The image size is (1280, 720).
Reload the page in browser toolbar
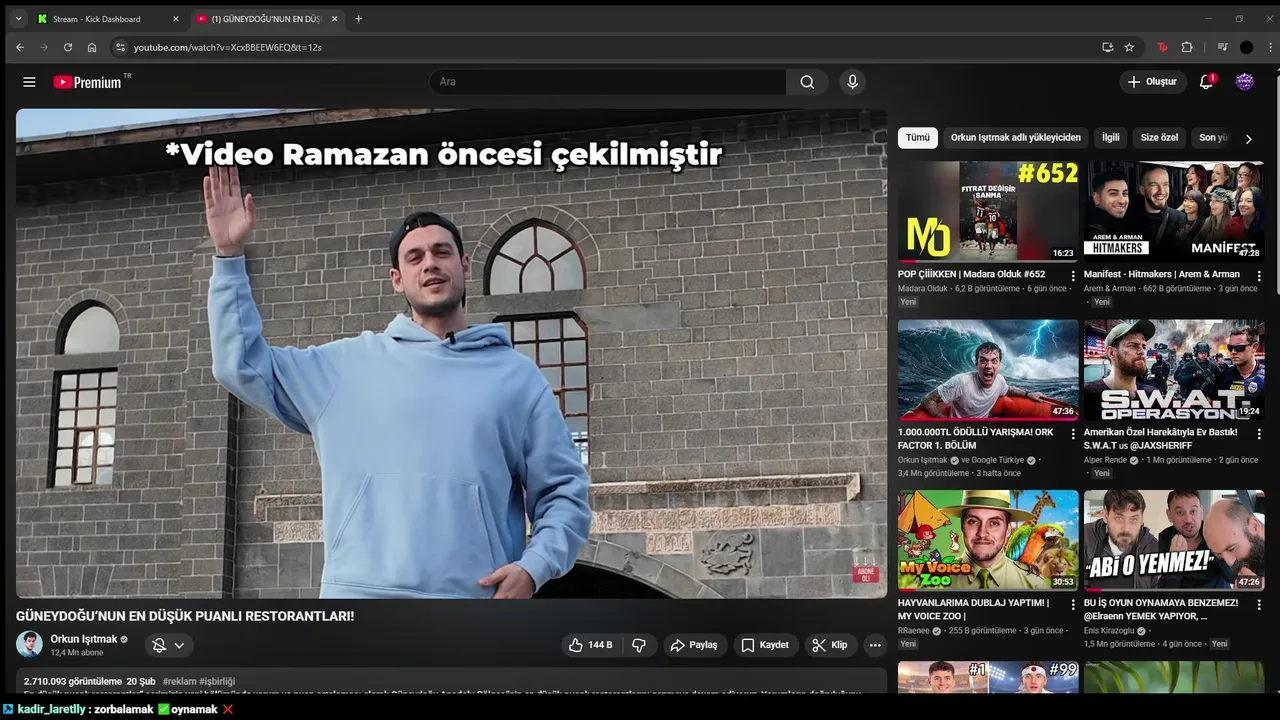click(68, 47)
